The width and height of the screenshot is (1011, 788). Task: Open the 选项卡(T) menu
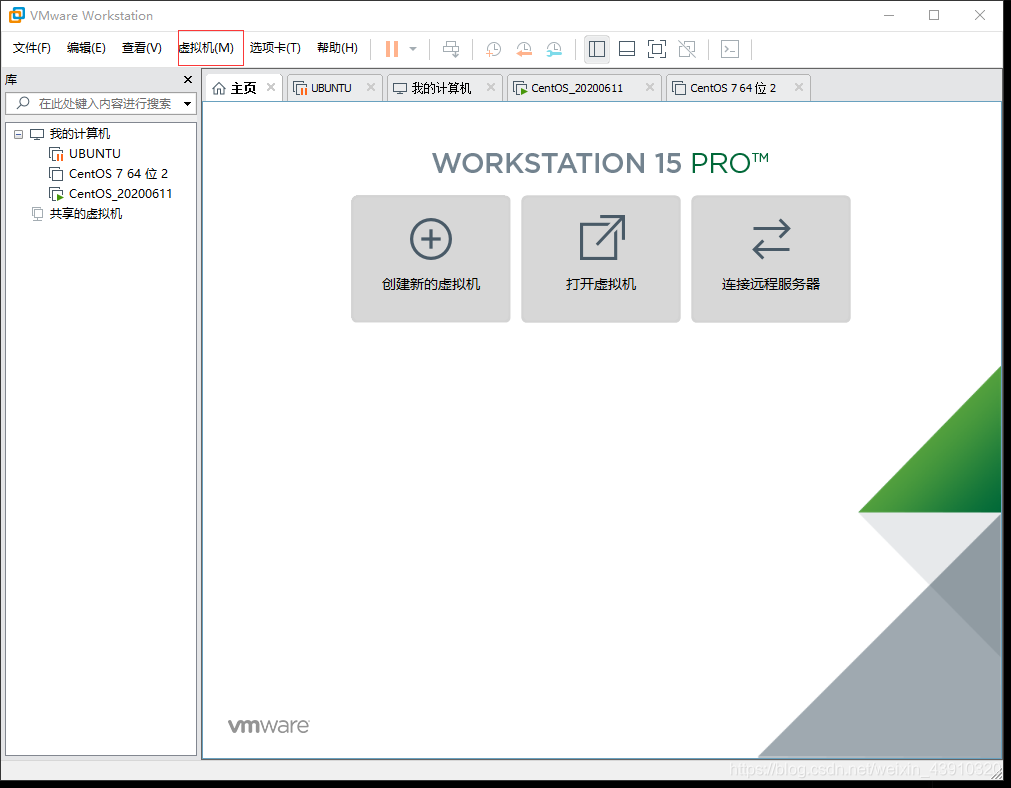click(275, 48)
